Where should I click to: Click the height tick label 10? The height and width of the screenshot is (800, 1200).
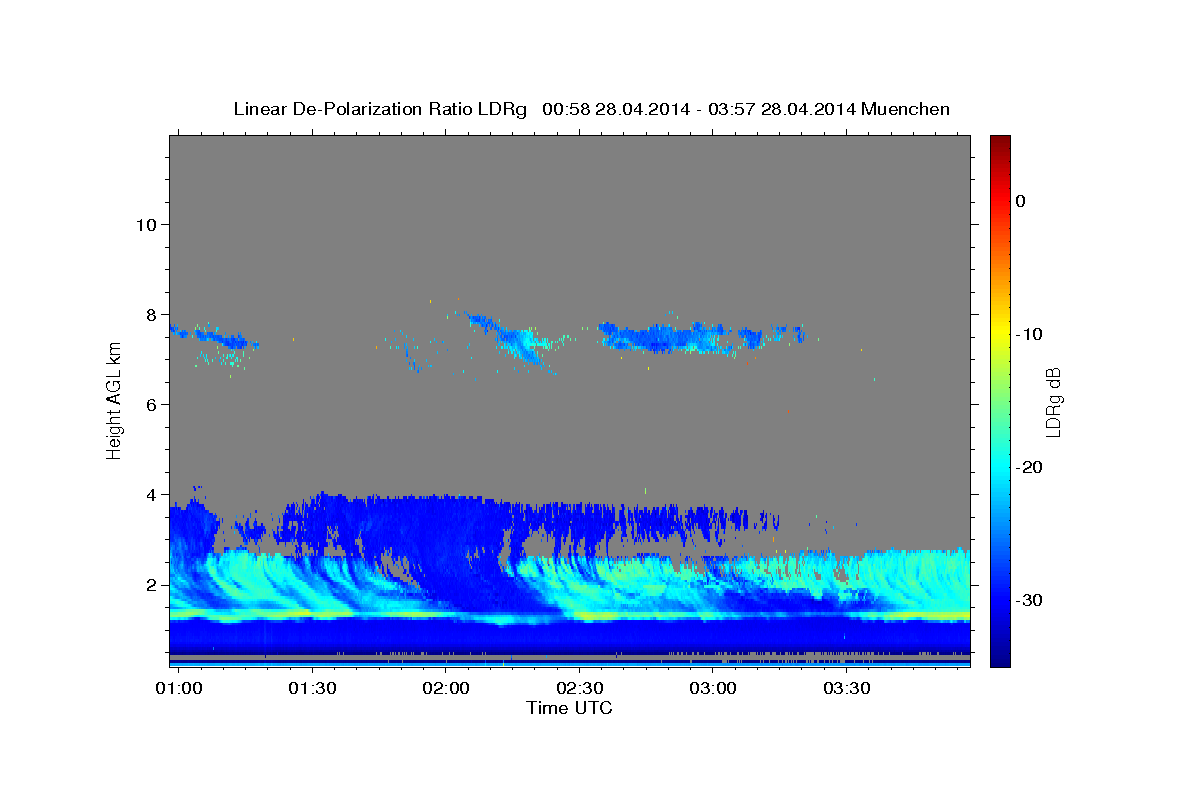146,224
